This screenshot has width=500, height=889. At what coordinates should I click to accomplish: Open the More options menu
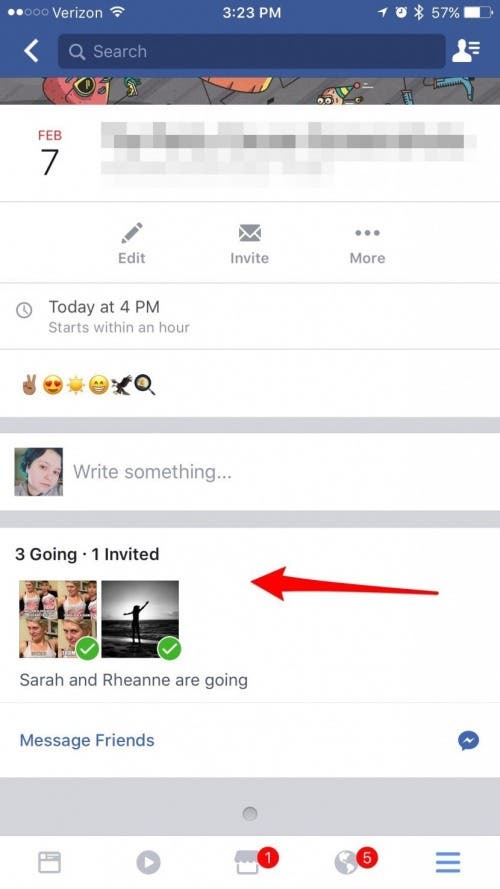click(367, 244)
